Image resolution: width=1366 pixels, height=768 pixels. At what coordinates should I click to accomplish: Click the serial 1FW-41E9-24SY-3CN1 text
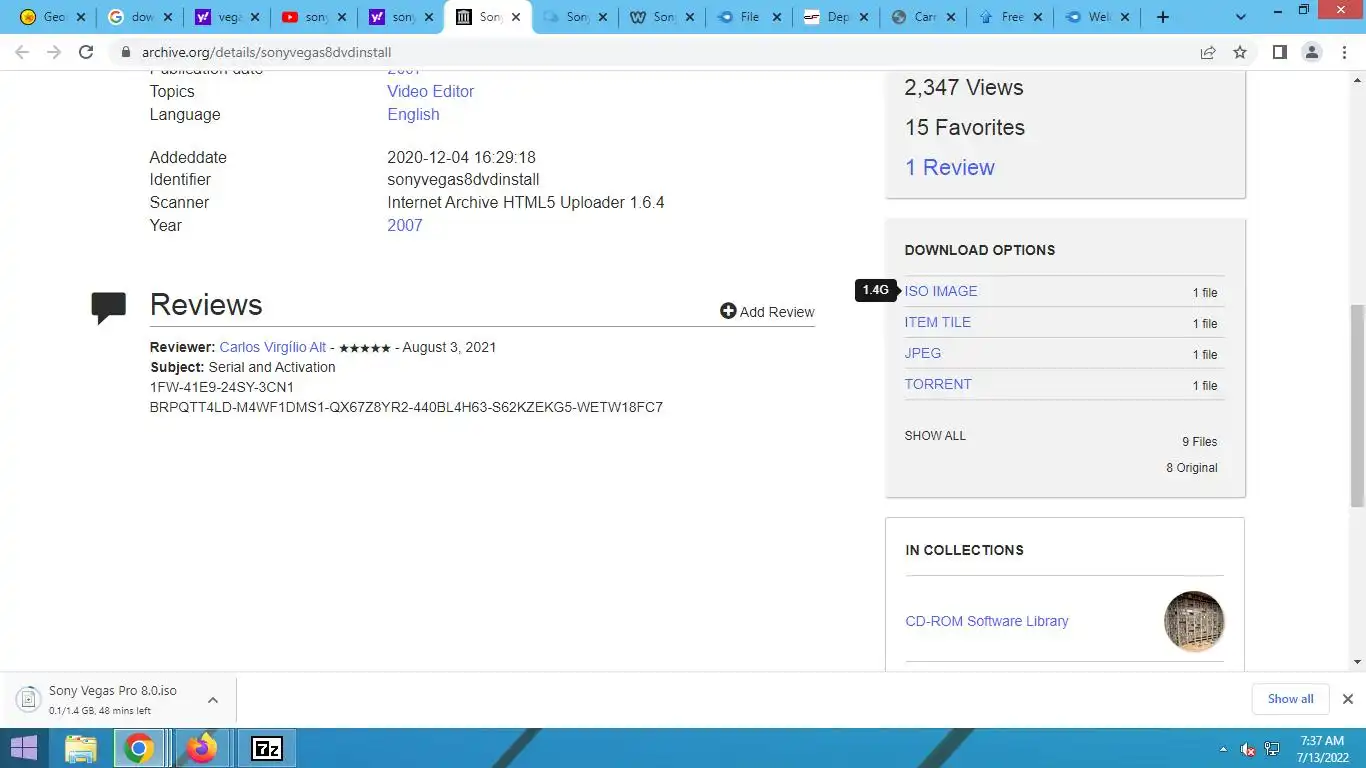pos(221,387)
